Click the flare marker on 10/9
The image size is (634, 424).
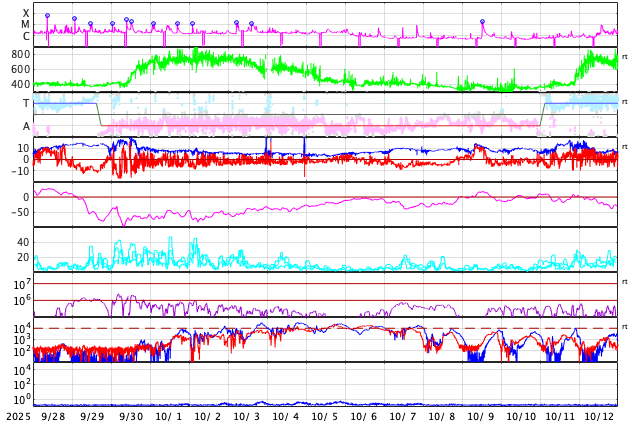point(482,21)
